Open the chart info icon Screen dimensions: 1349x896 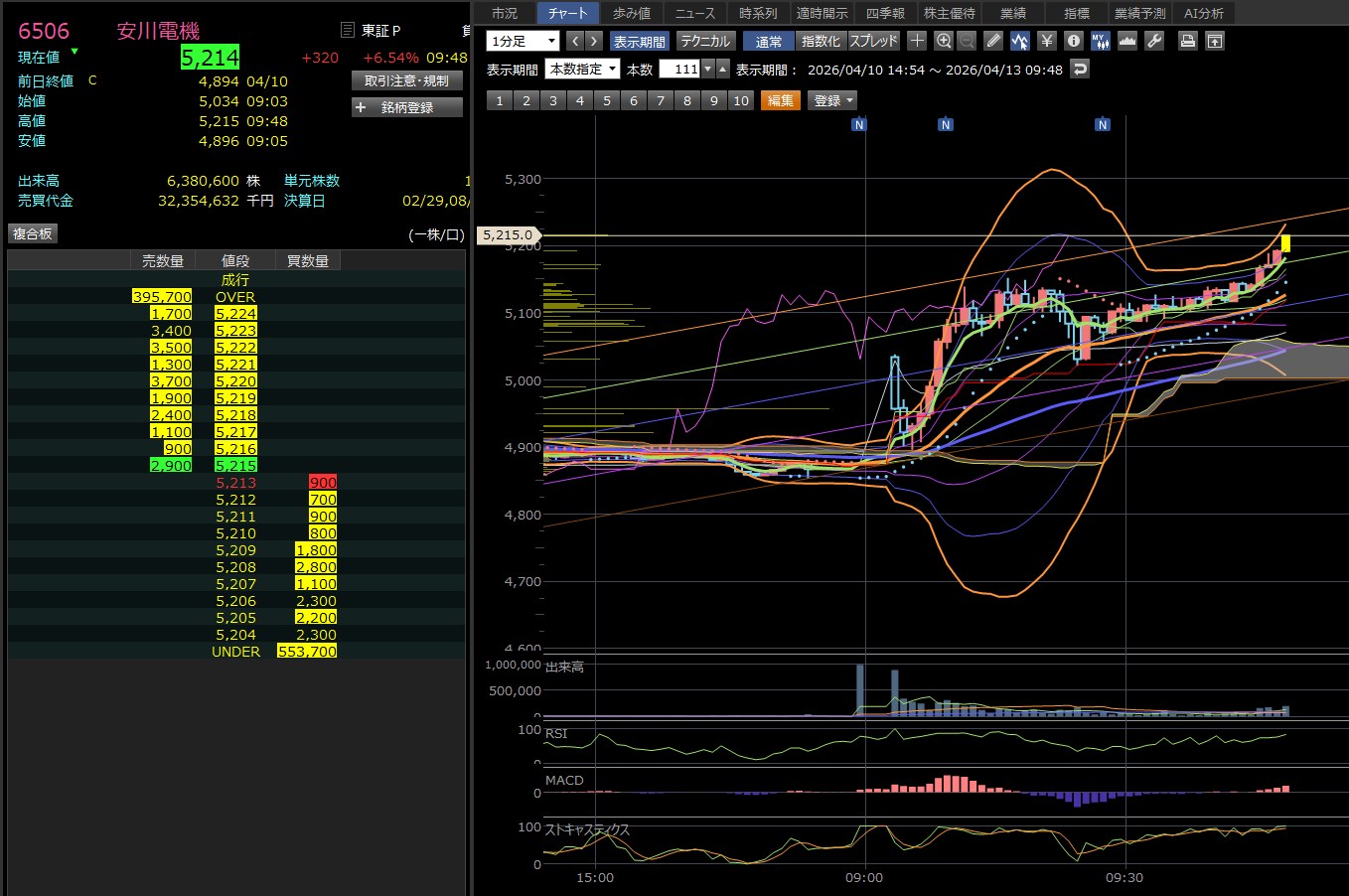click(1073, 41)
